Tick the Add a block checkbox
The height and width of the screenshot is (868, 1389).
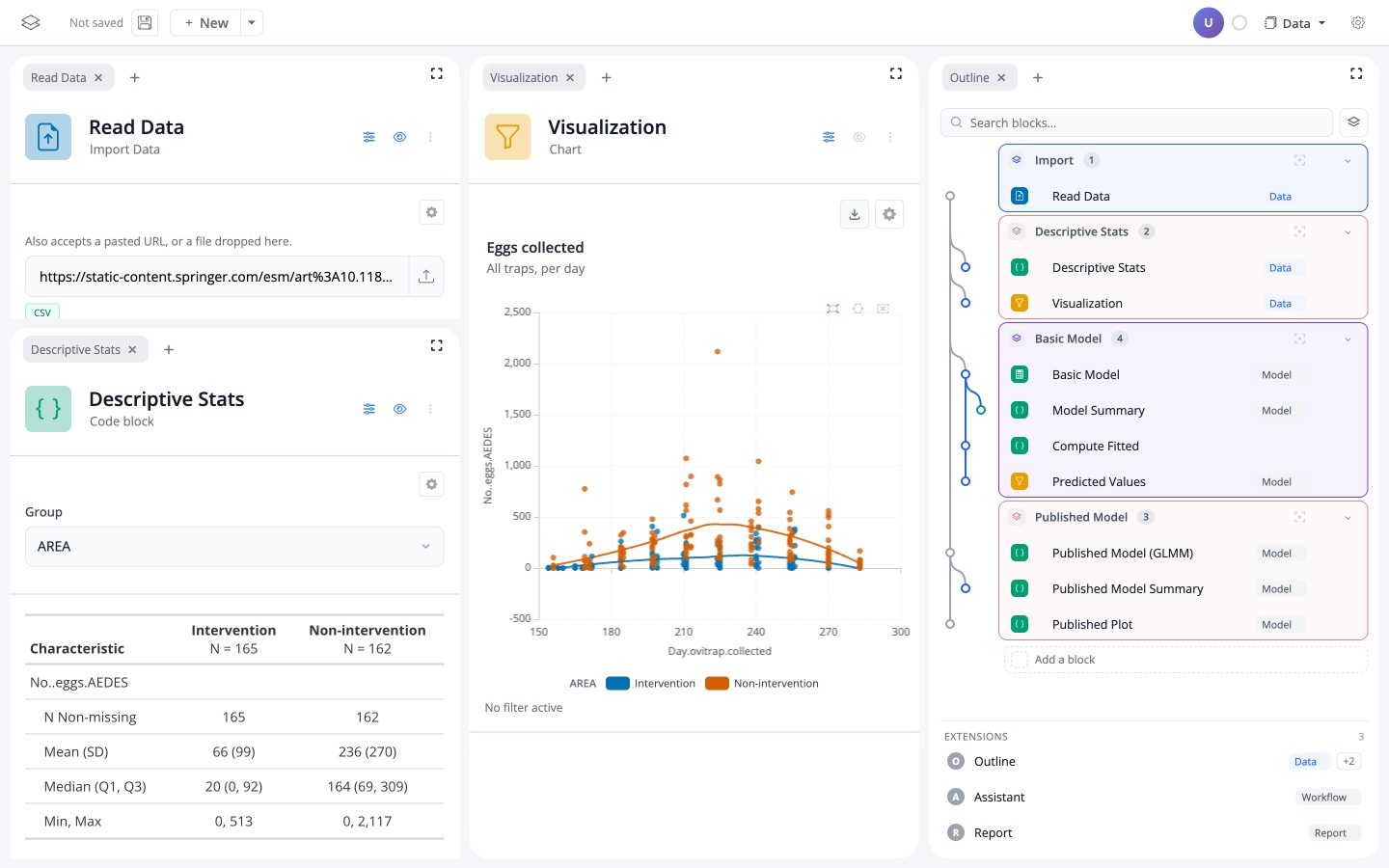tap(1020, 660)
